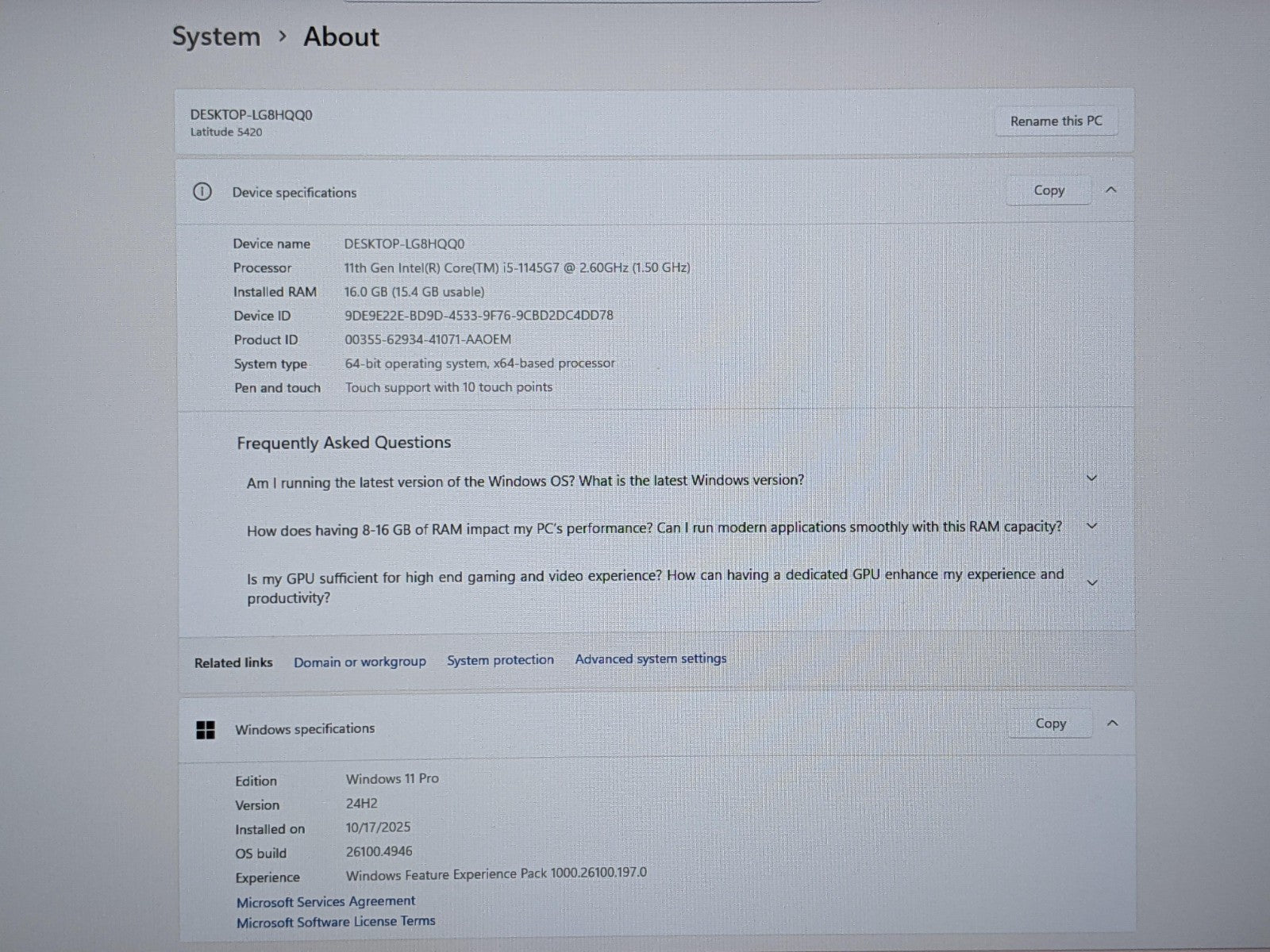Copy the Device specifications
The height and width of the screenshot is (952, 1270).
click(1049, 190)
